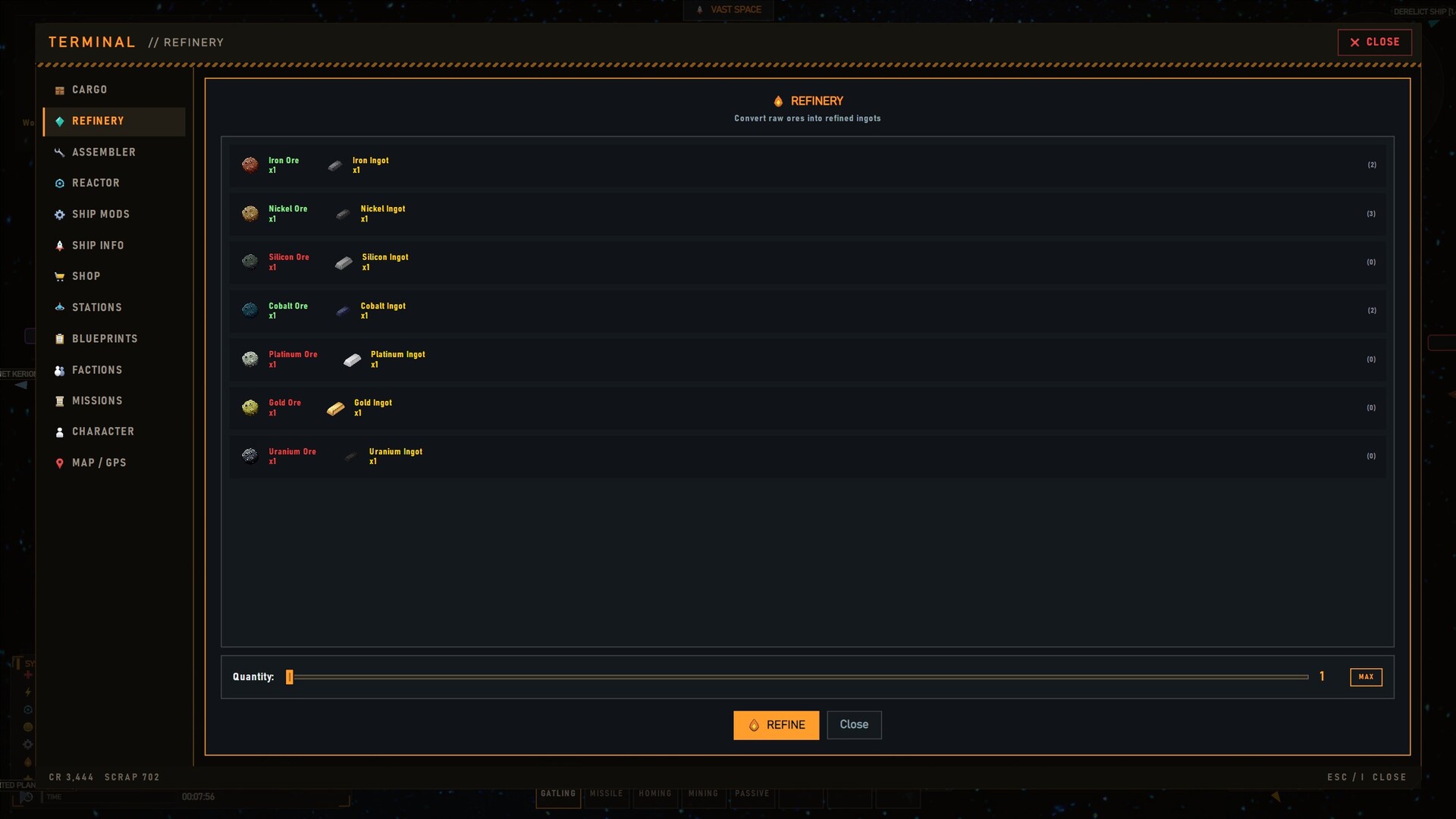Image resolution: width=1456 pixels, height=819 pixels.
Task: Select the Nickel Ore icon
Action: tap(249, 213)
